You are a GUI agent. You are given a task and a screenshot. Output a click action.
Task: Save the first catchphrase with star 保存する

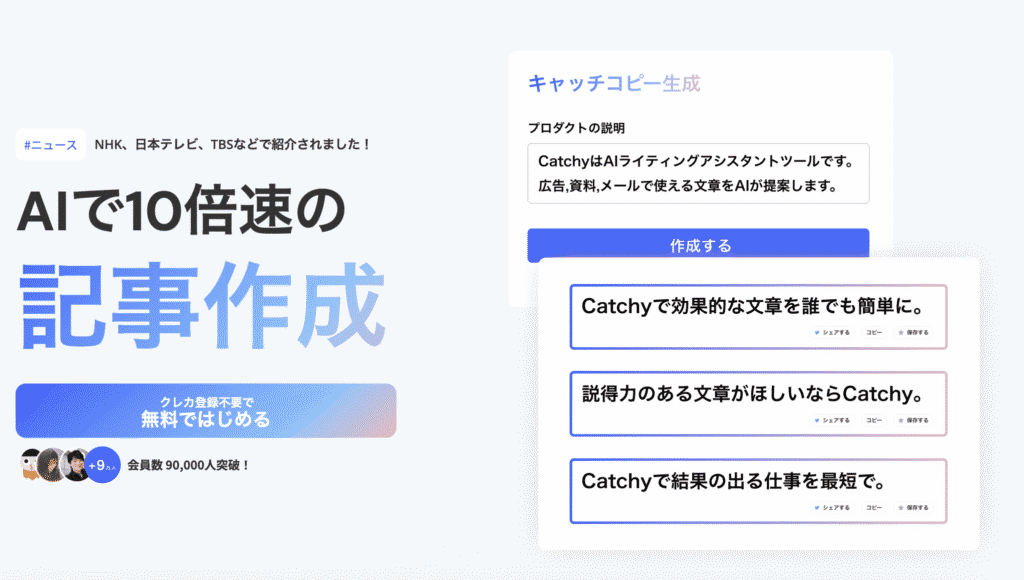point(913,332)
